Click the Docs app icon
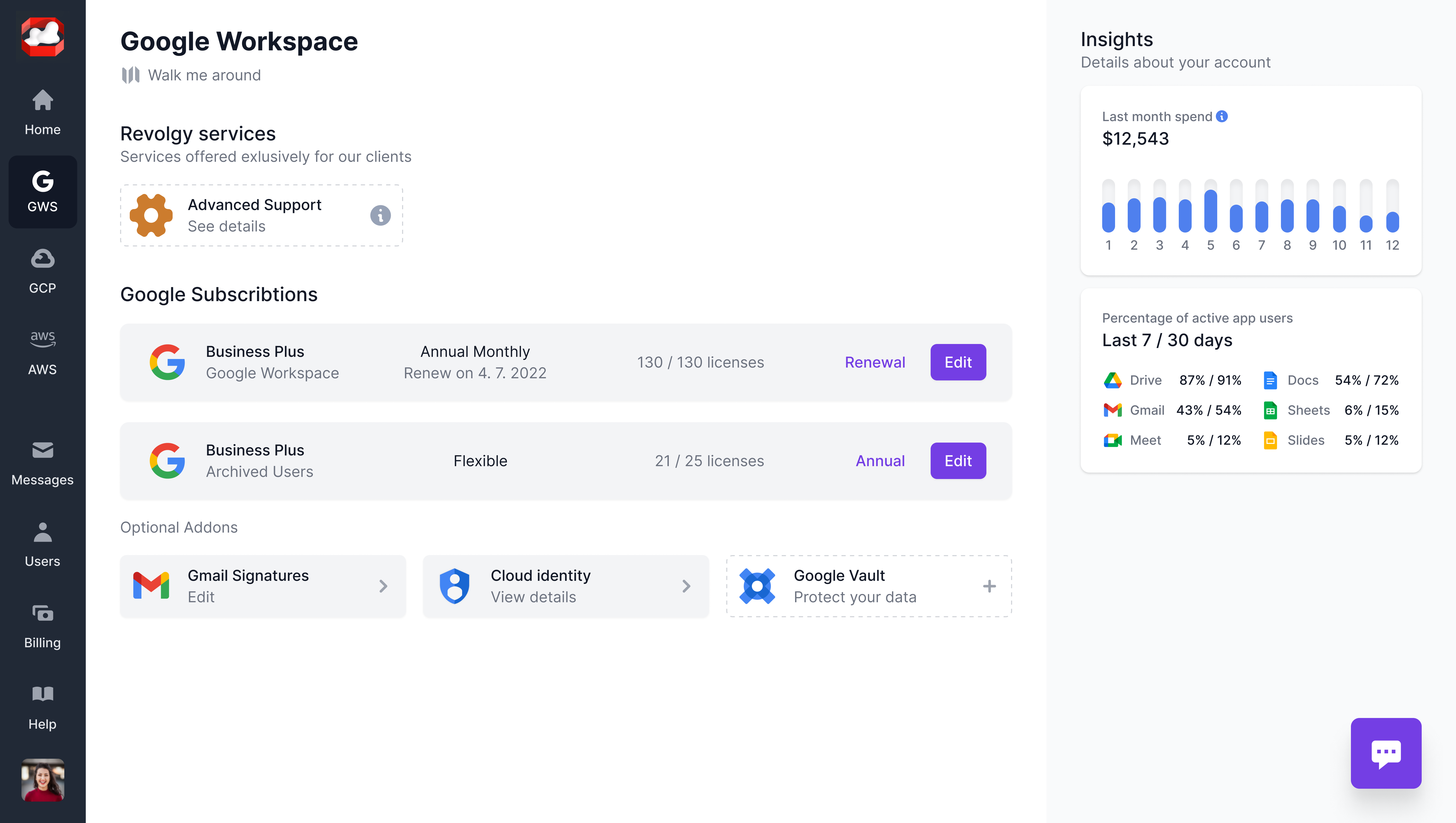 1270,380
